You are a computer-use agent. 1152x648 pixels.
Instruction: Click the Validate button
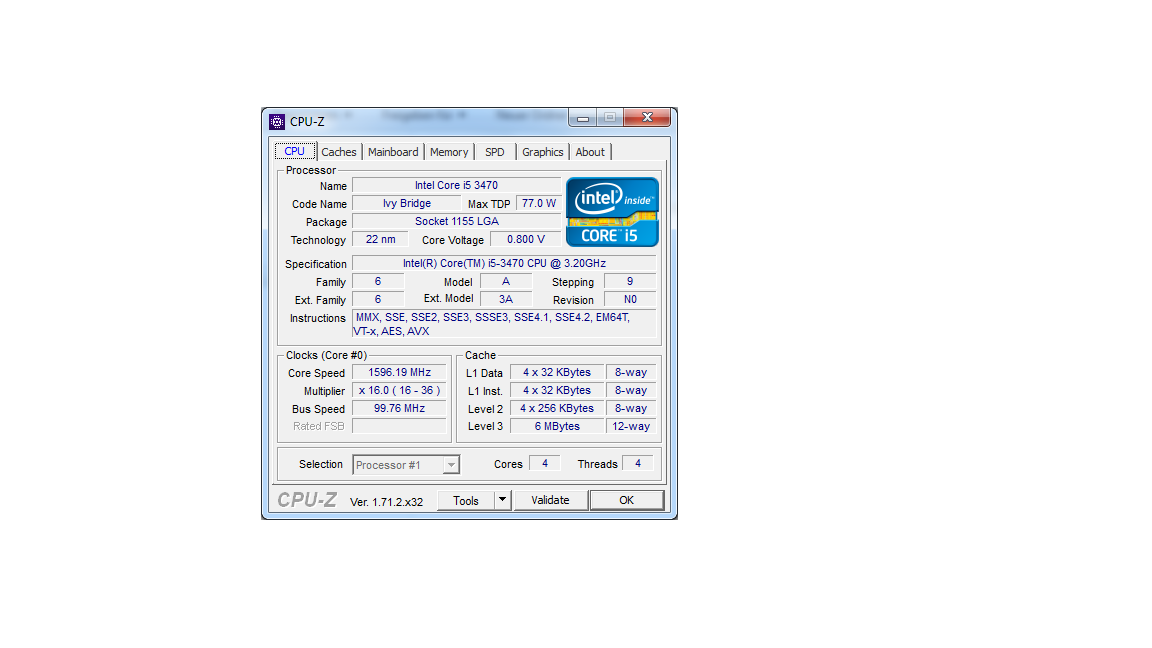tap(550, 500)
